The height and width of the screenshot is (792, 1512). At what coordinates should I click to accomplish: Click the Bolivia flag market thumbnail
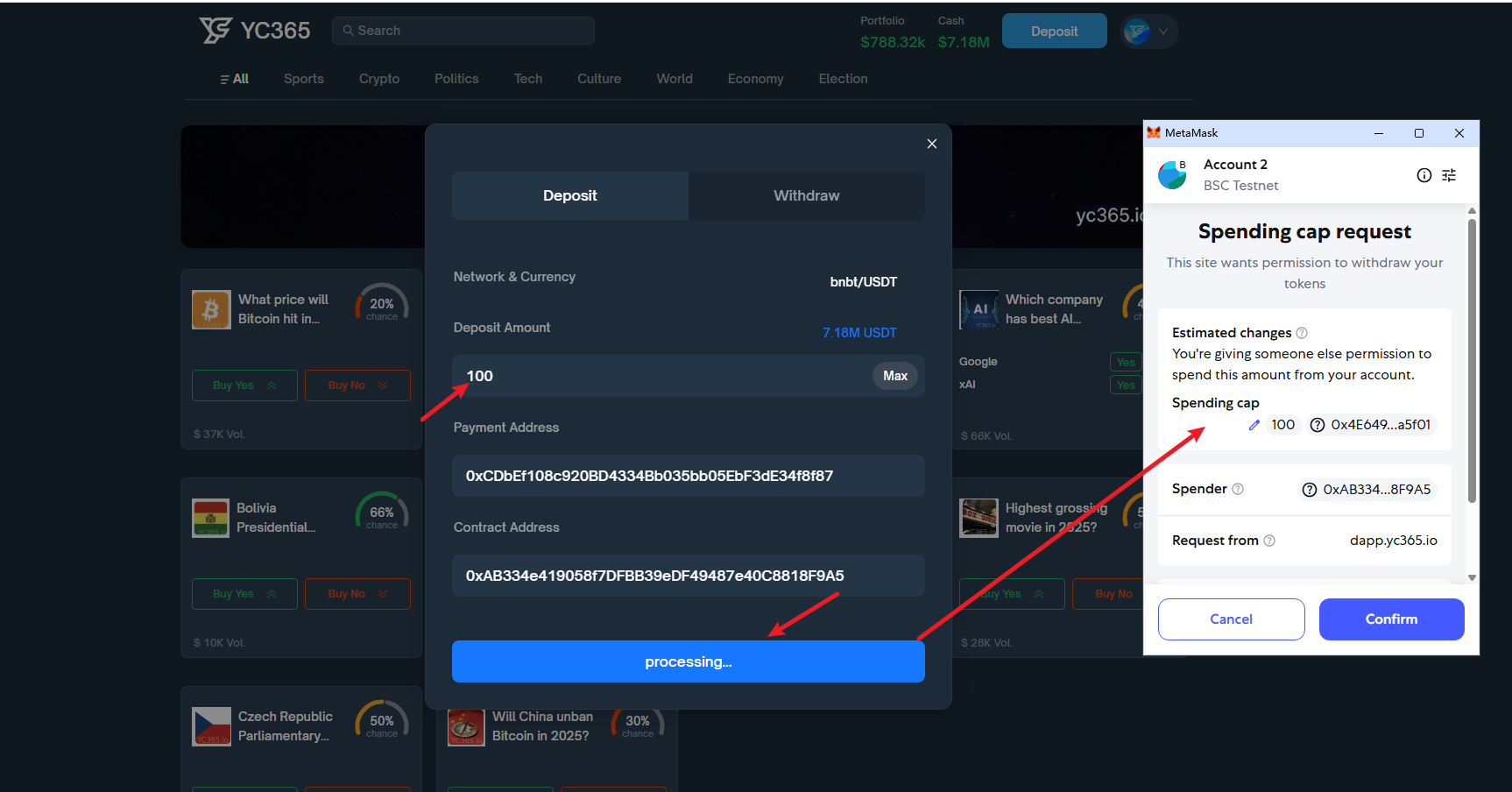point(211,518)
